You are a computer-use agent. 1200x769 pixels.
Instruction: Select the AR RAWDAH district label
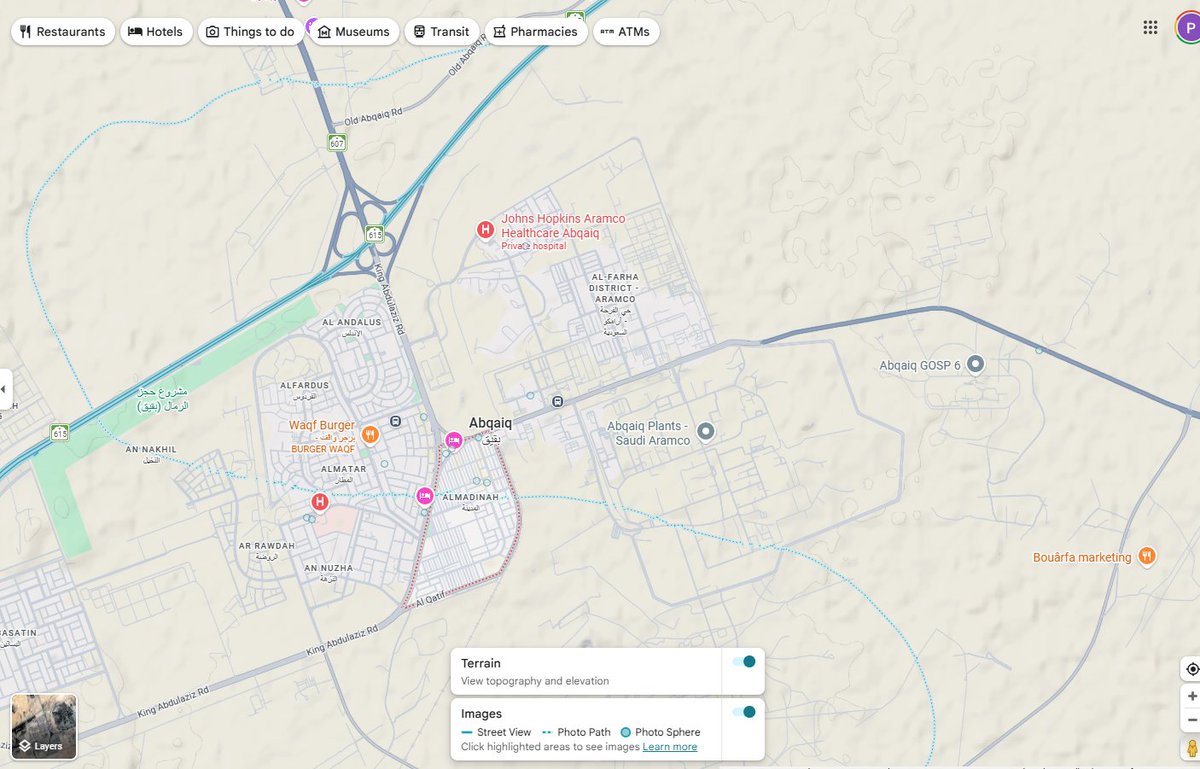point(267,546)
